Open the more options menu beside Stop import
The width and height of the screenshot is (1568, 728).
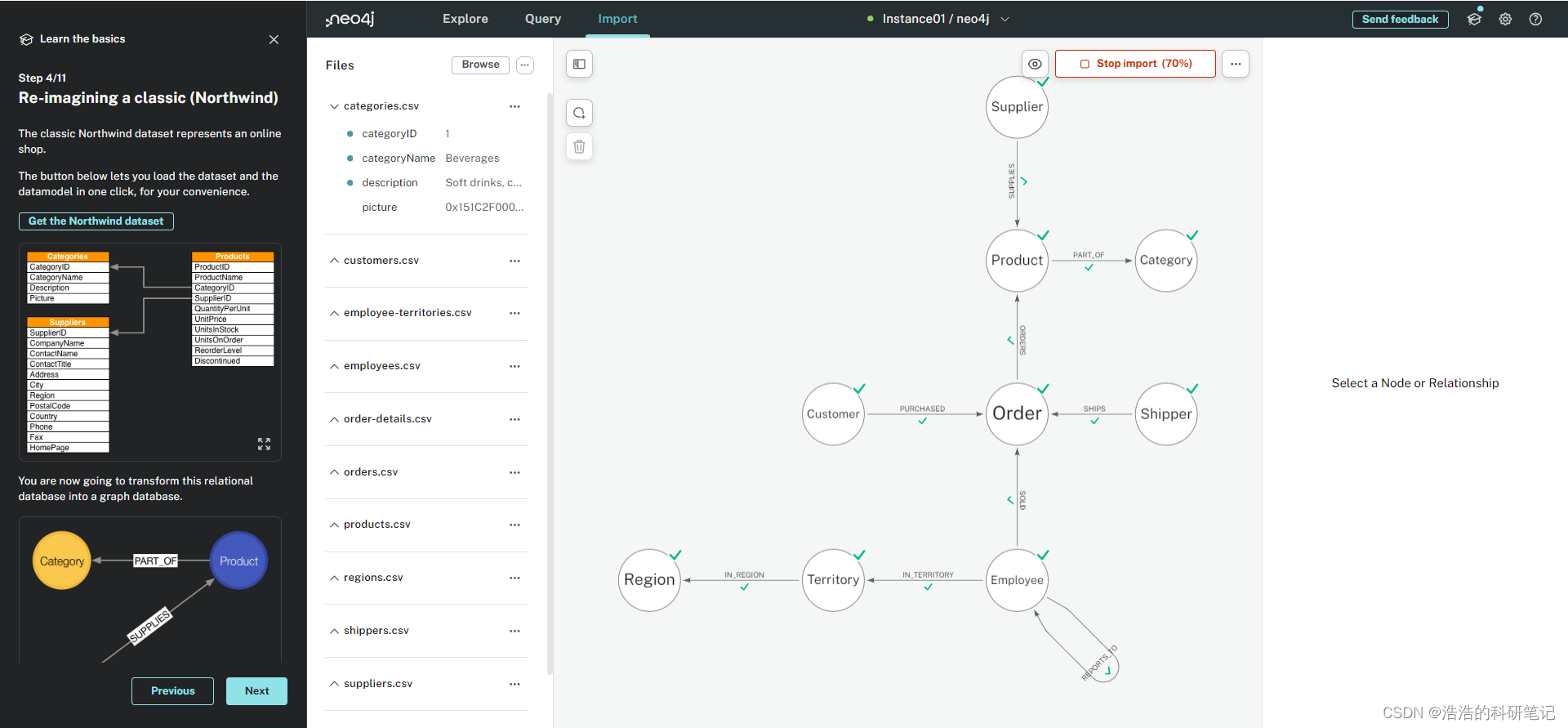click(1236, 64)
